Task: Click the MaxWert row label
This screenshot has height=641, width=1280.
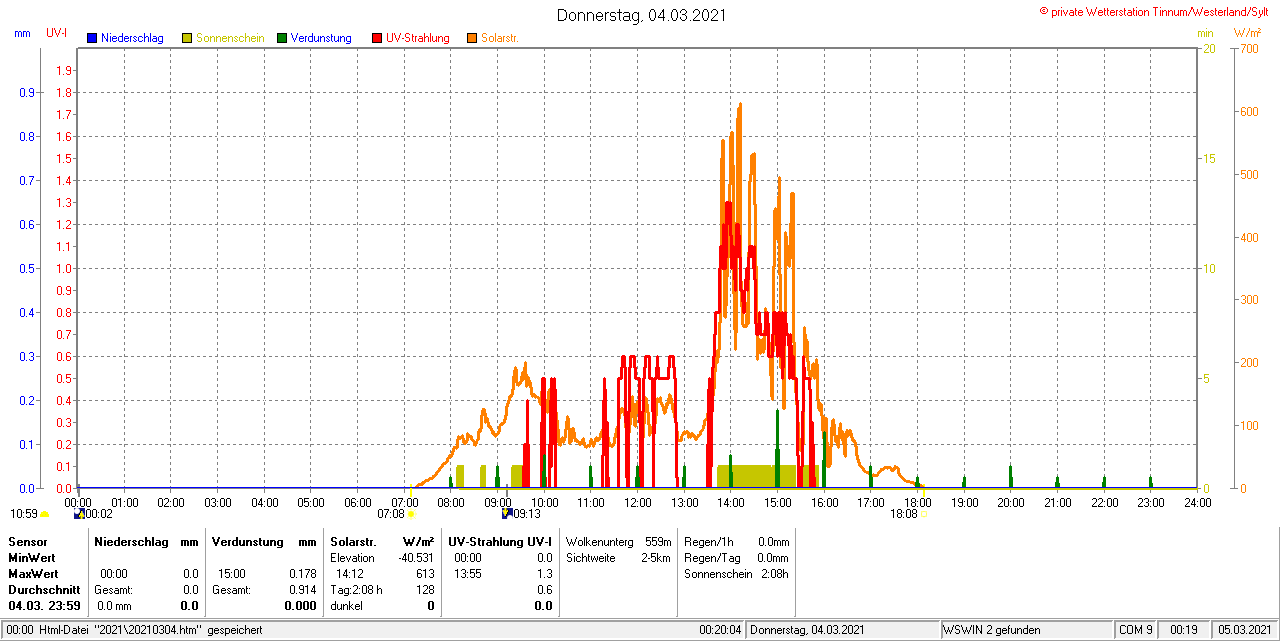Action: [33, 574]
